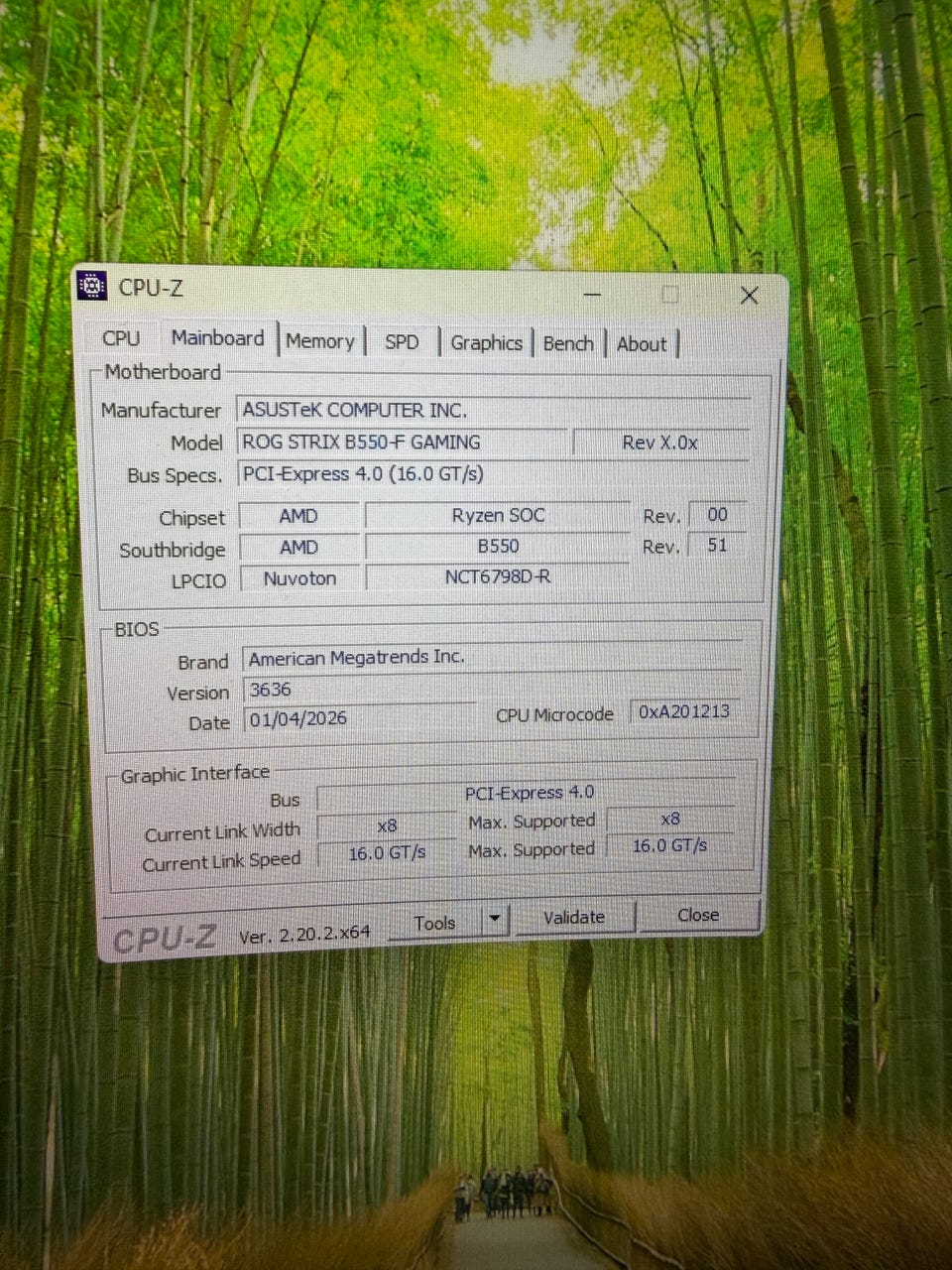Click Current Link Speed 16.0 GT/s value
The height and width of the screenshot is (1270, 952).
(x=387, y=853)
